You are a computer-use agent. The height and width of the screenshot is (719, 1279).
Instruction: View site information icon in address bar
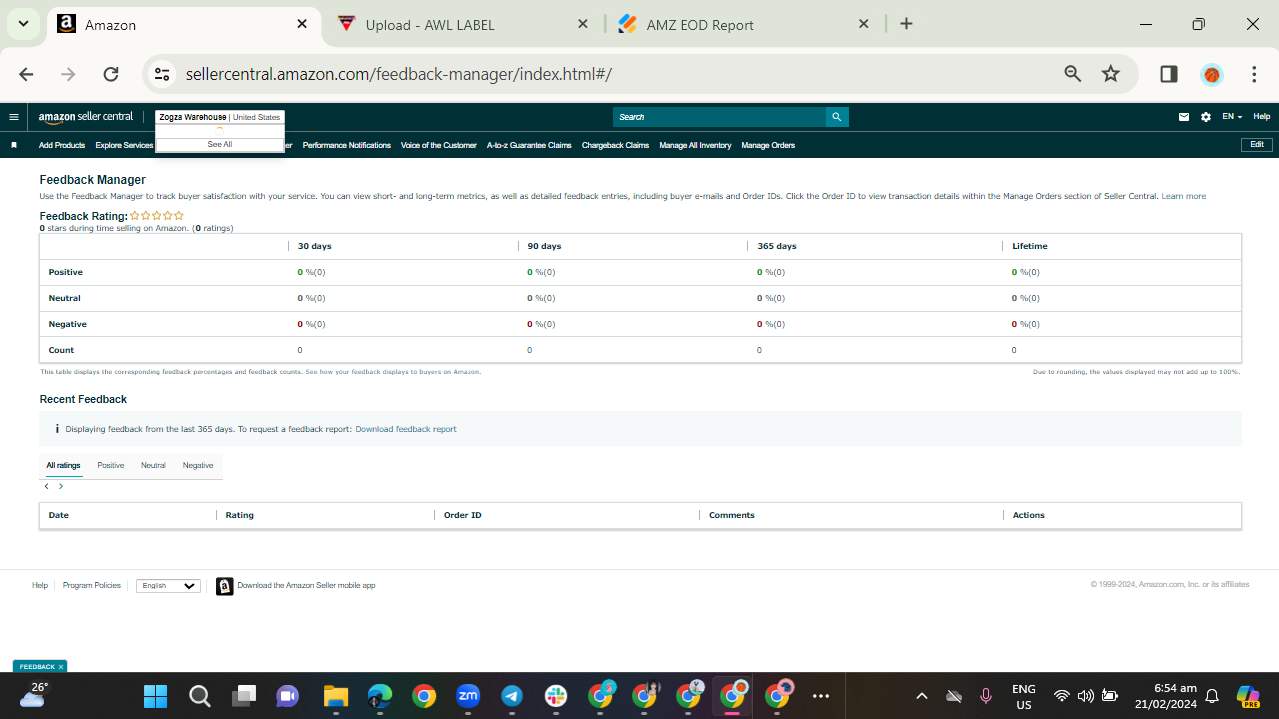(162, 74)
